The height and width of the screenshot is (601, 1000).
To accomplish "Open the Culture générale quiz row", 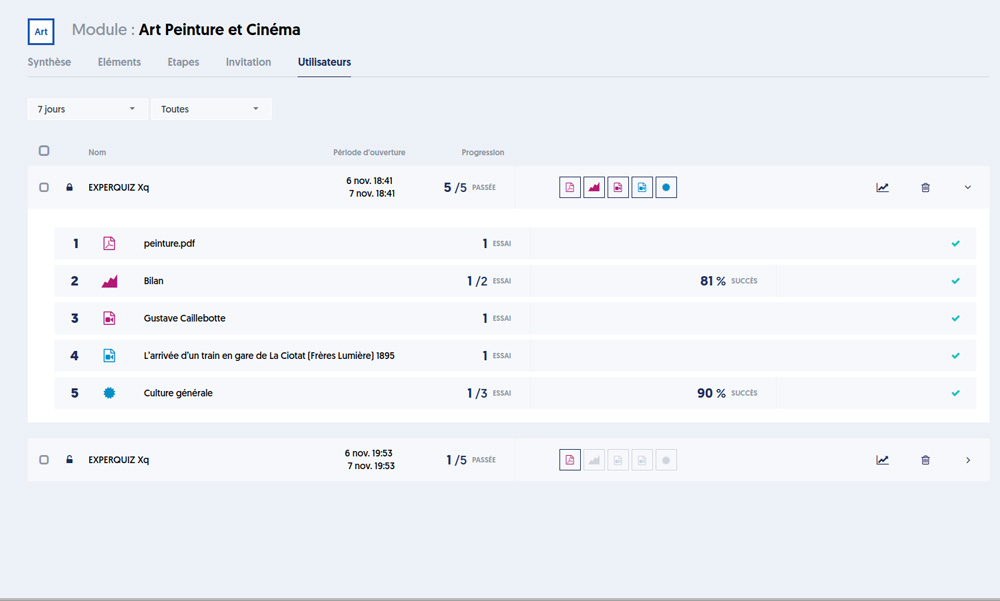I will (178, 393).
